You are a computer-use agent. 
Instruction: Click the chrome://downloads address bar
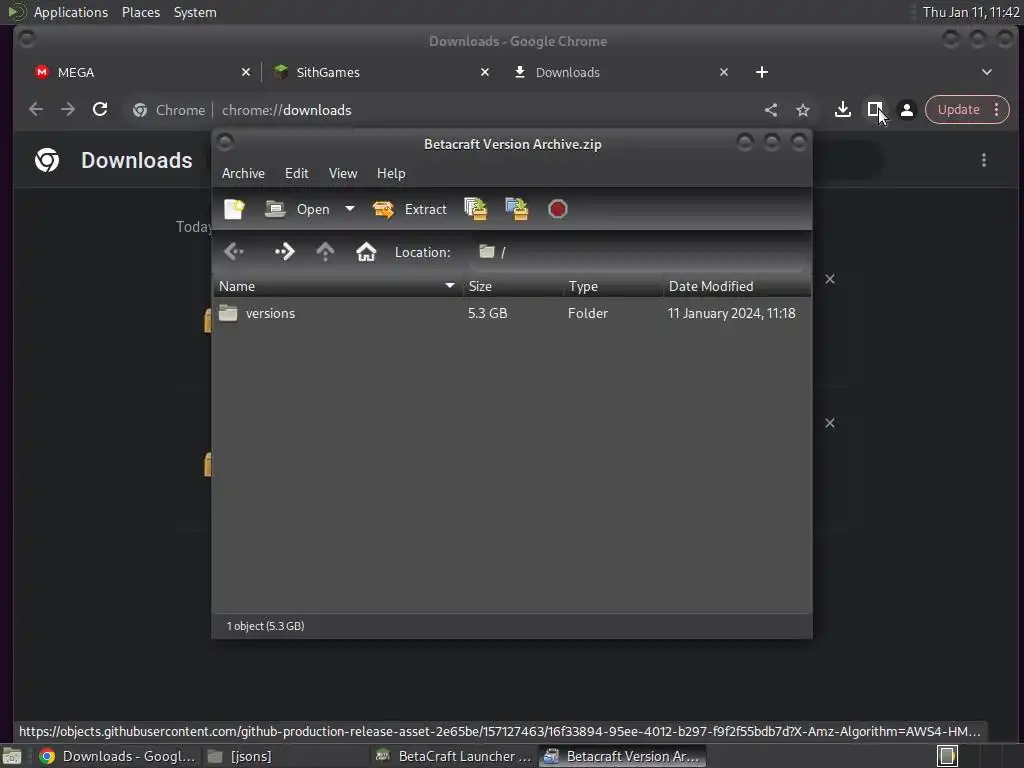(x=444, y=110)
